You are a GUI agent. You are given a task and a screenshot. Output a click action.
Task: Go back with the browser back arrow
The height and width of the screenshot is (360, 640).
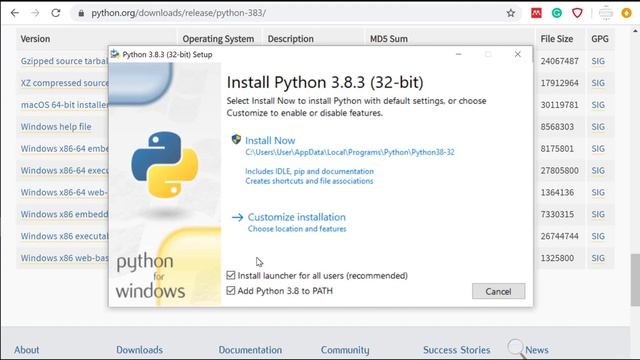(x=15, y=13)
